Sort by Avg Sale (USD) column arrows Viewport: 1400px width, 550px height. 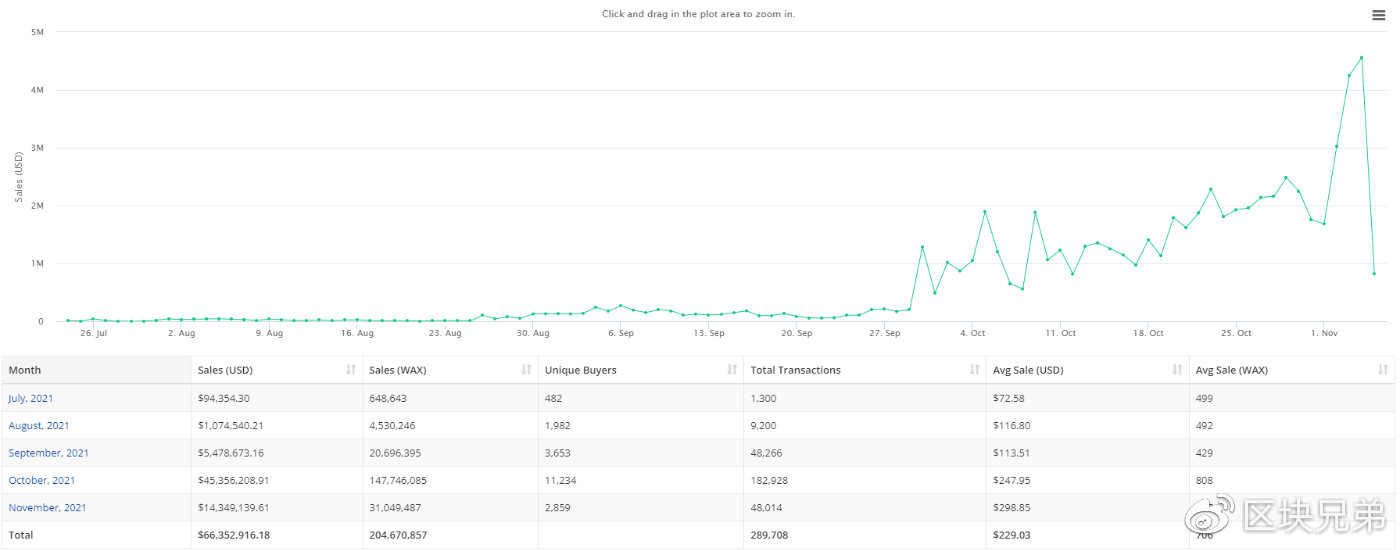click(1177, 370)
